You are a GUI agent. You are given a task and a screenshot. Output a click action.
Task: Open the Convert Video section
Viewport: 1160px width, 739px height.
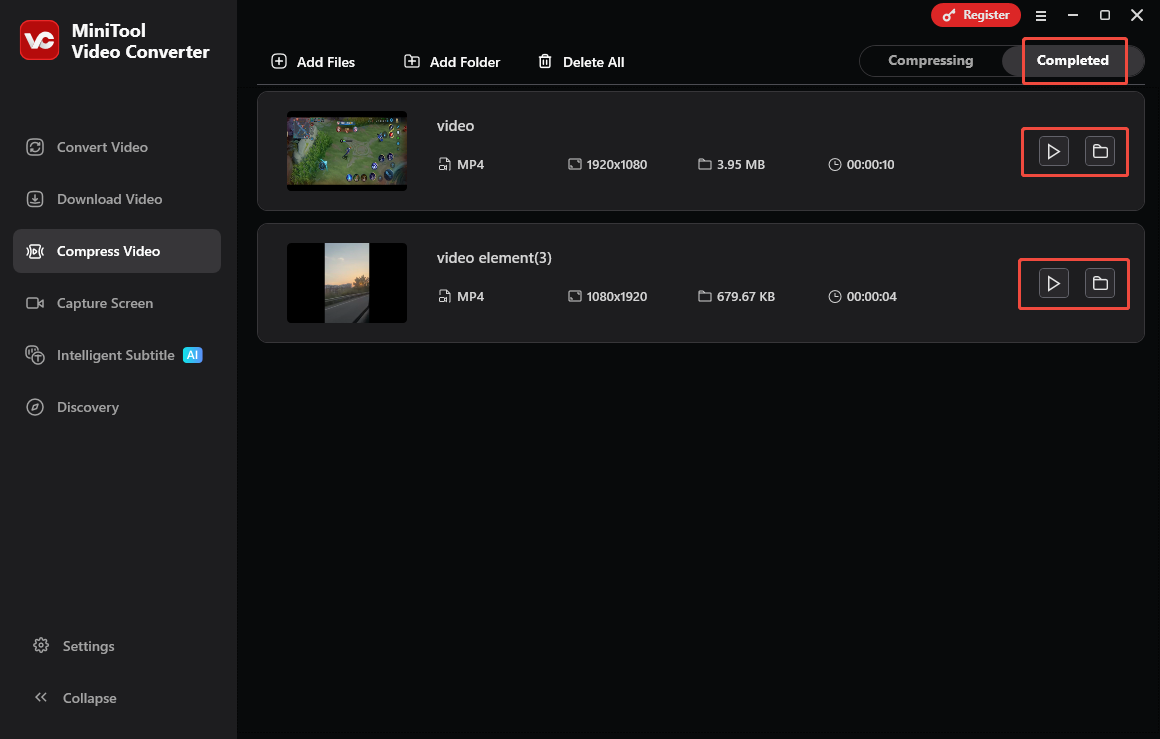click(x=117, y=147)
